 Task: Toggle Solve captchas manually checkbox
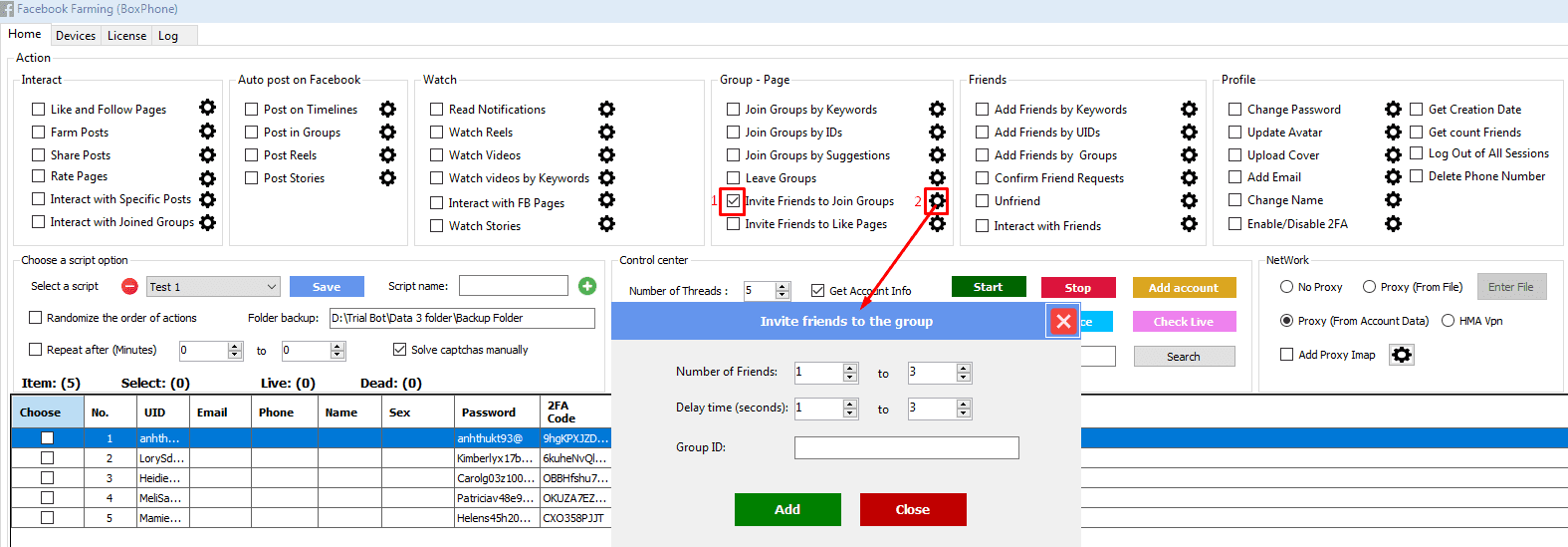(400, 350)
